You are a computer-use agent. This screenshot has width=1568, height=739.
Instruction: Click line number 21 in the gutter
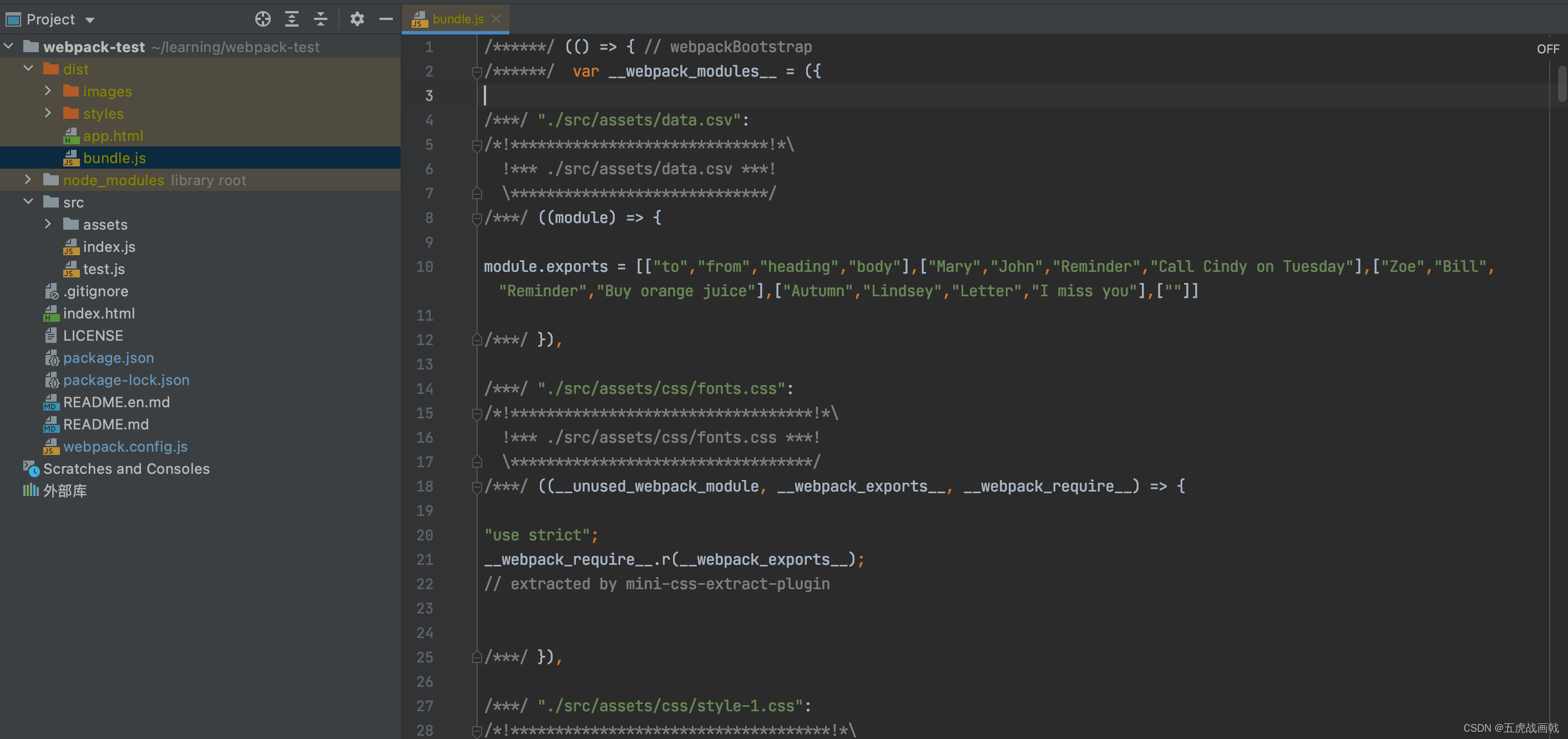pyautogui.click(x=424, y=559)
